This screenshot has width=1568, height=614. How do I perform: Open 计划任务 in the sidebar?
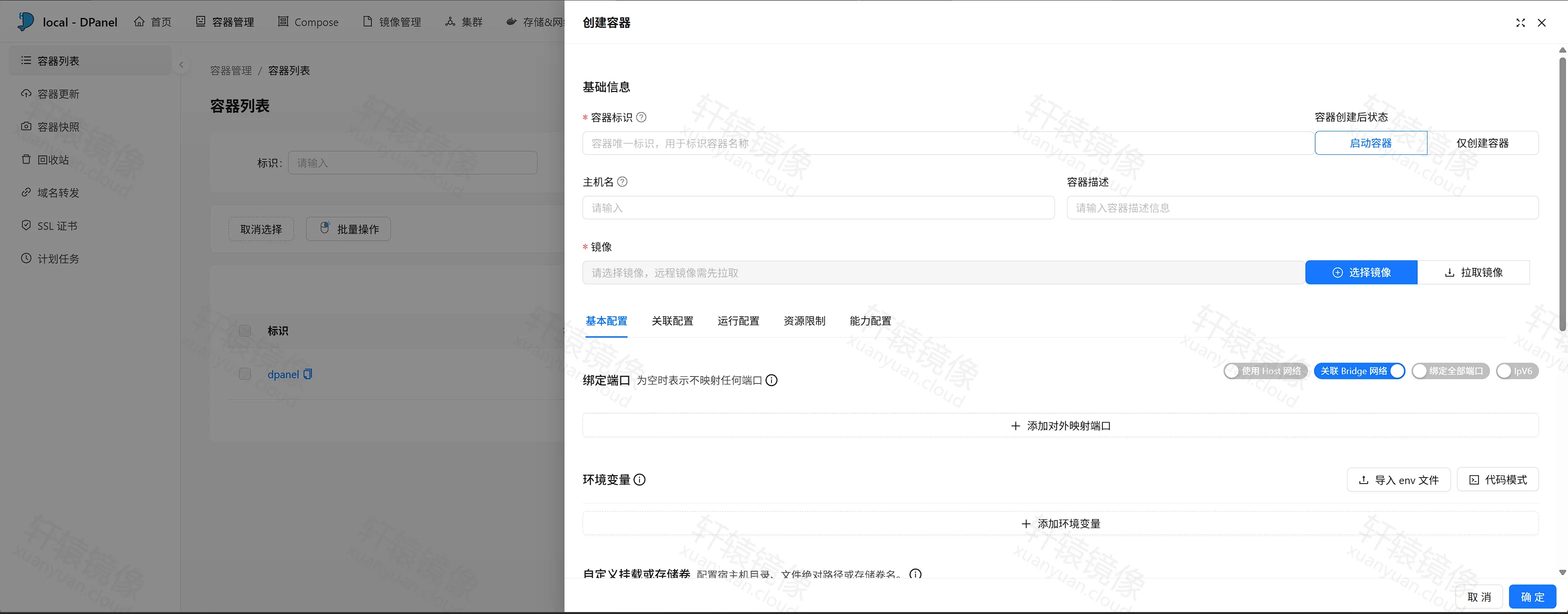point(90,258)
